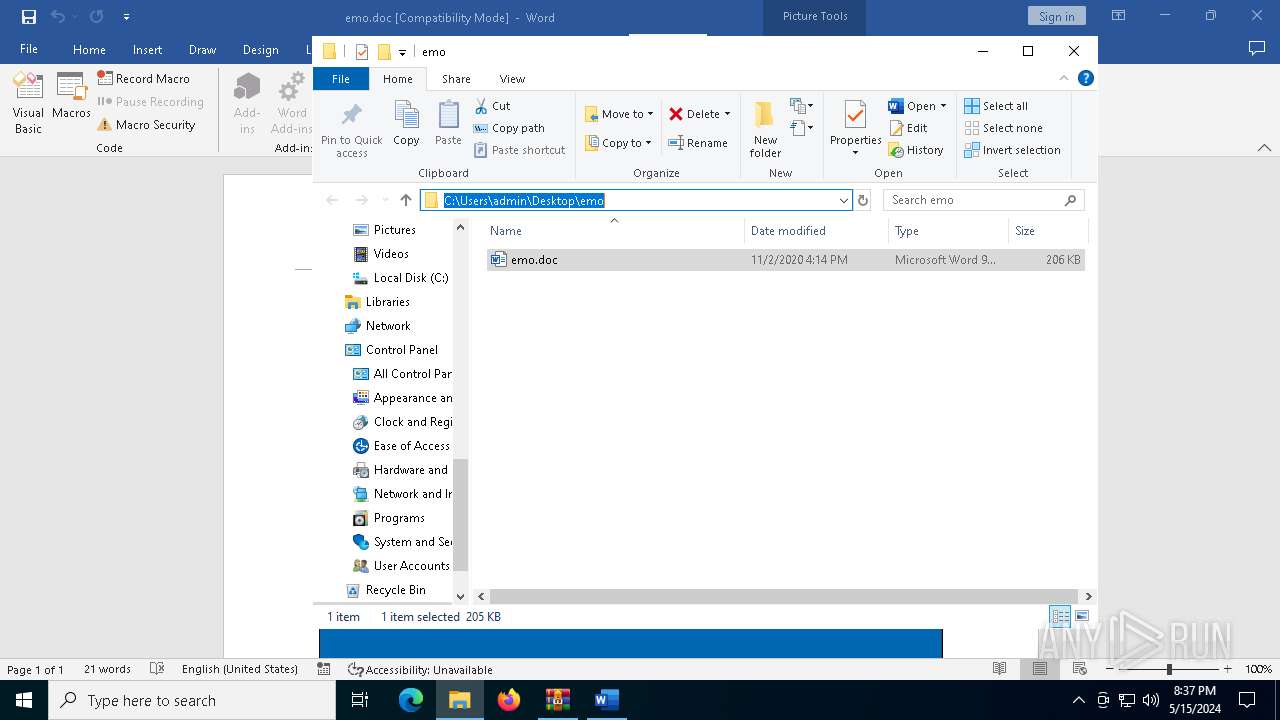Open Task View on taskbar
This screenshot has height=720, width=1280.
(x=360, y=700)
